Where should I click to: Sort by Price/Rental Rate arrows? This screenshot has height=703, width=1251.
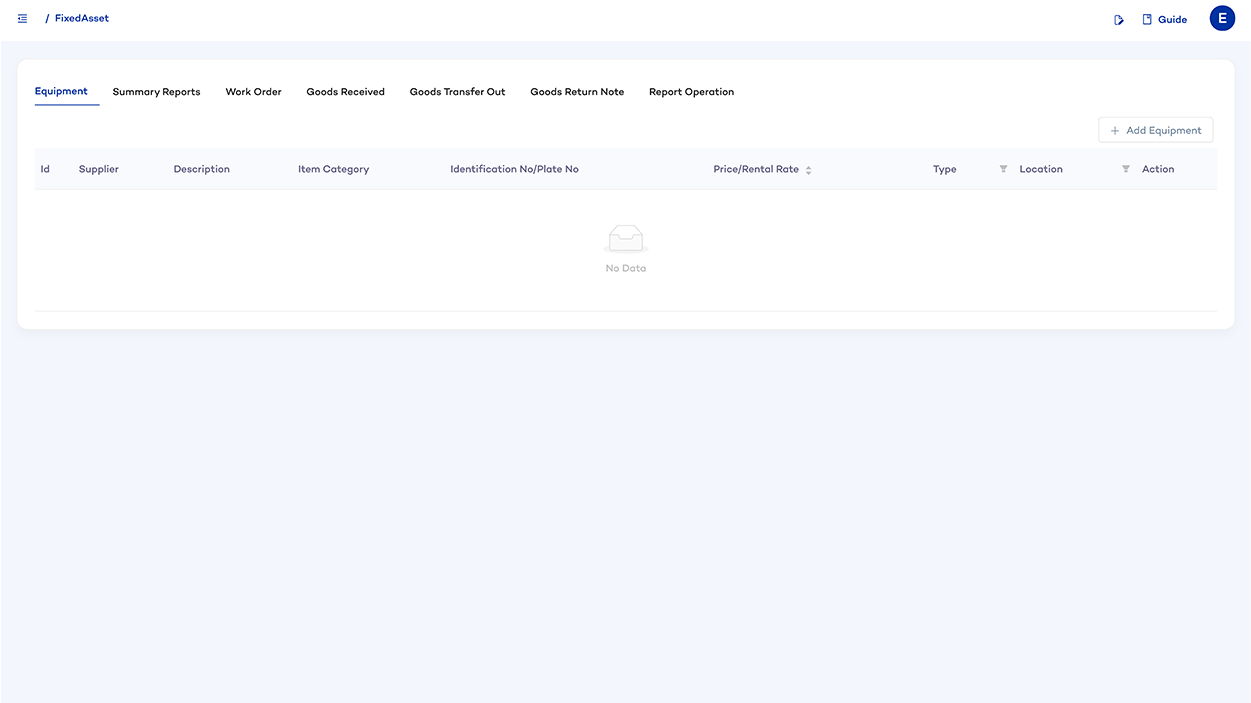point(808,170)
